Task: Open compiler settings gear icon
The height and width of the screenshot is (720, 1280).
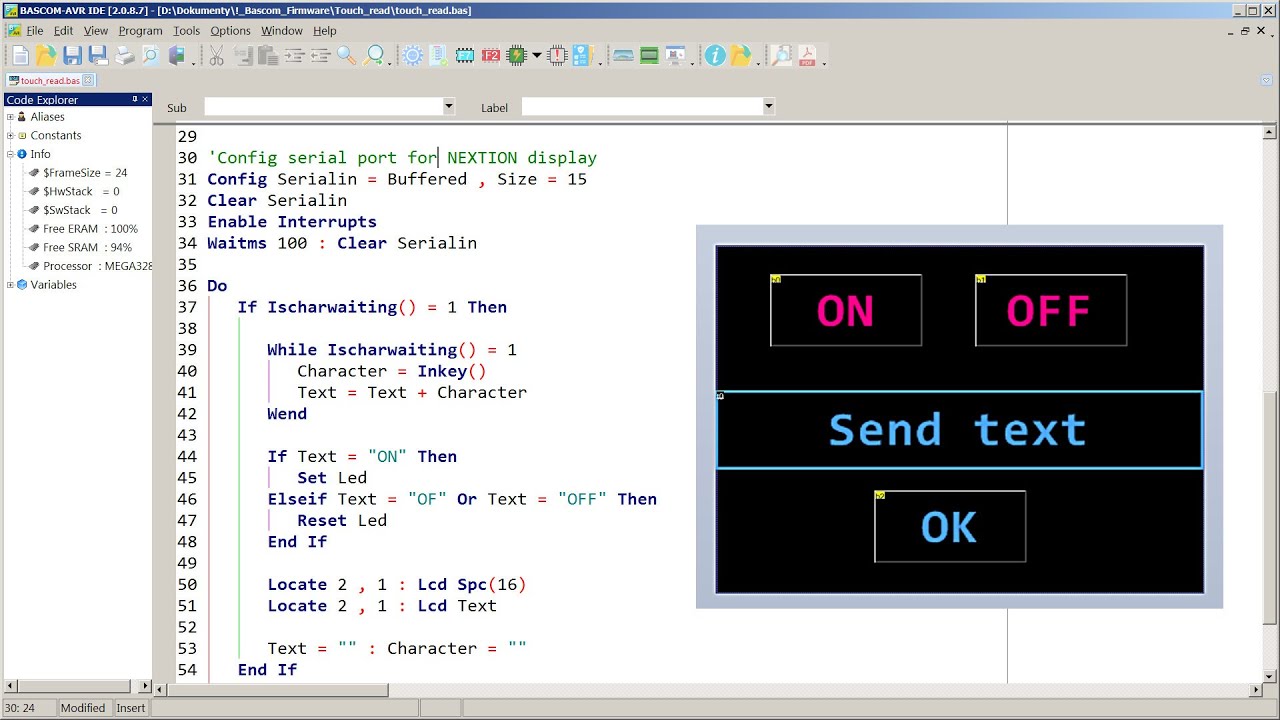Action: pos(412,56)
